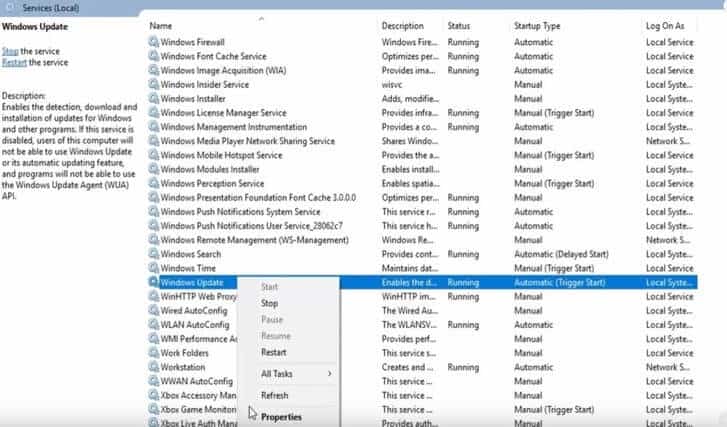The height and width of the screenshot is (427, 727).
Task: Click the gear icon beside Windows Firewall
Action: (x=153, y=42)
